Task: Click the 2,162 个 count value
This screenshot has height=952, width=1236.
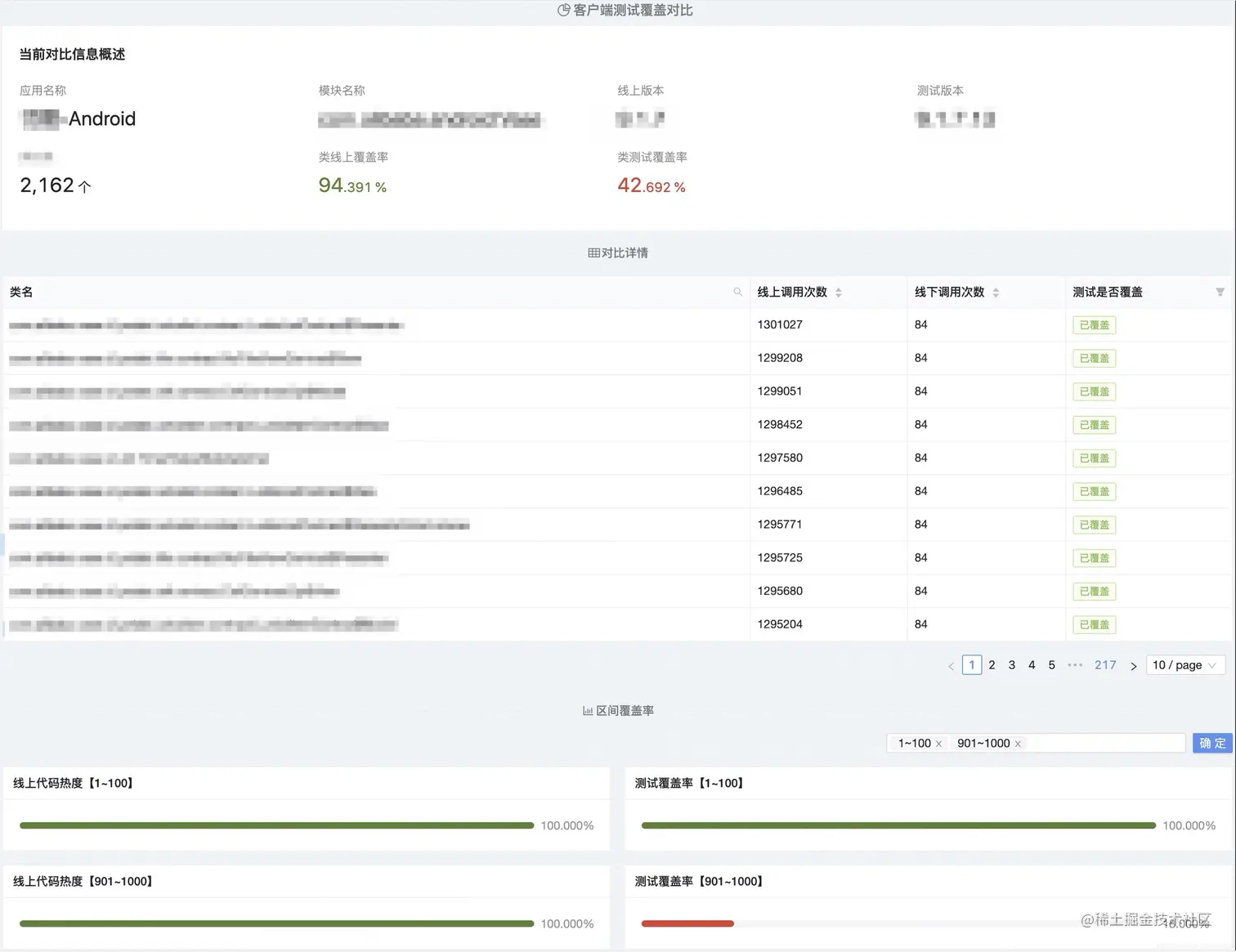Action: (56, 185)
